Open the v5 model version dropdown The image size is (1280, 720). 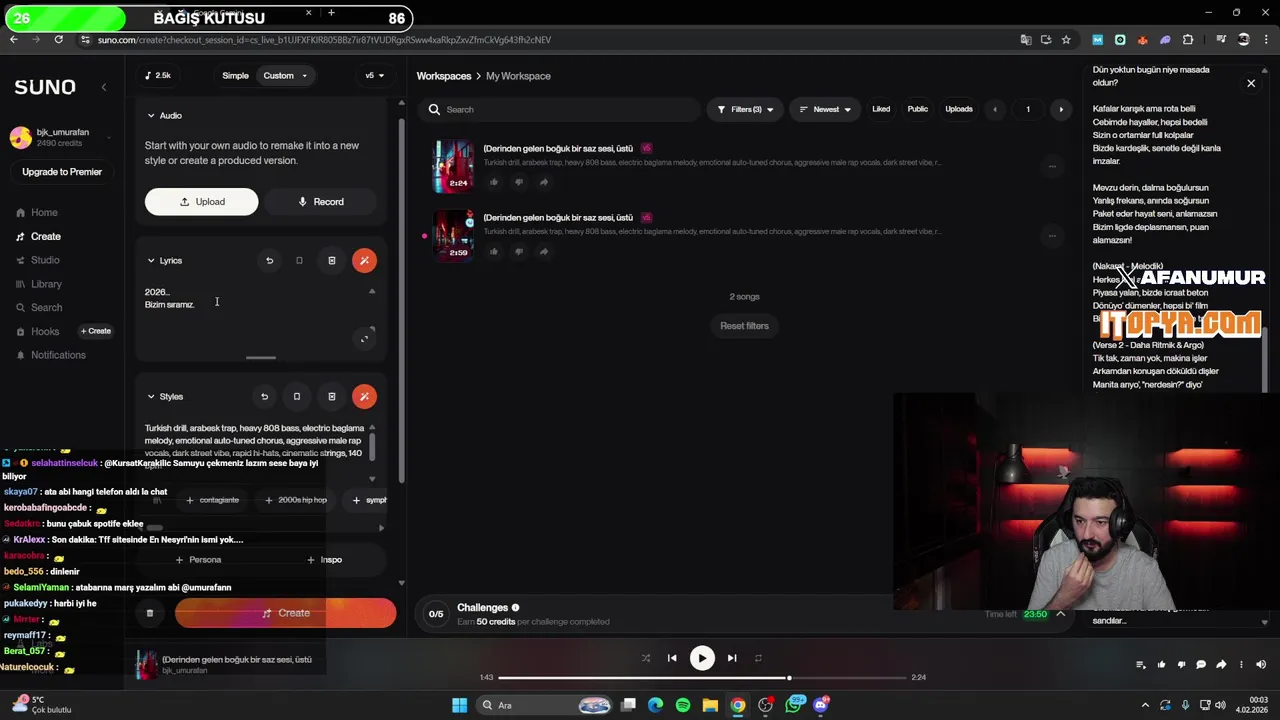pos(374,75)
